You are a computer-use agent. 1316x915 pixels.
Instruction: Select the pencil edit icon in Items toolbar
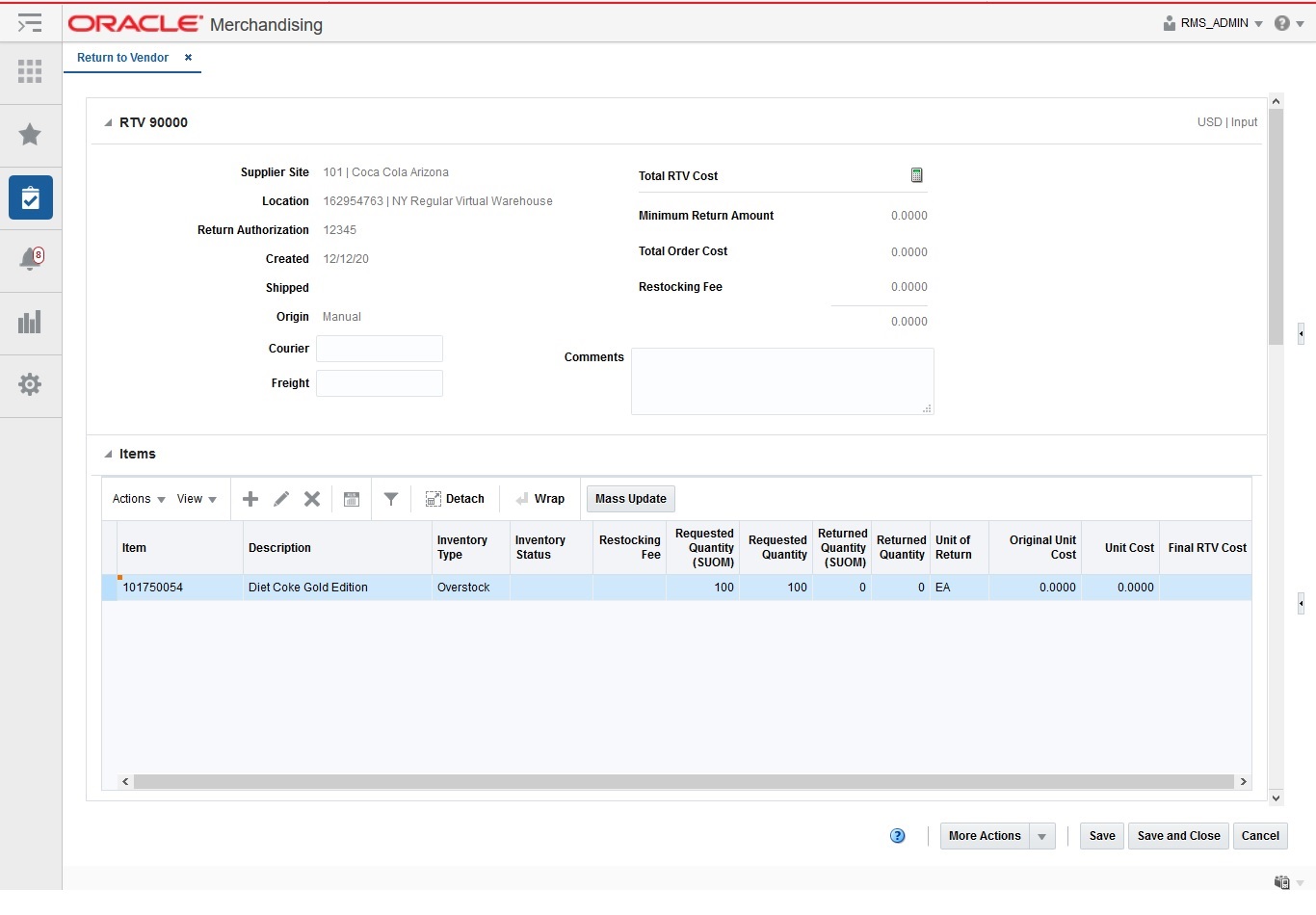click(x=280, y=499)
